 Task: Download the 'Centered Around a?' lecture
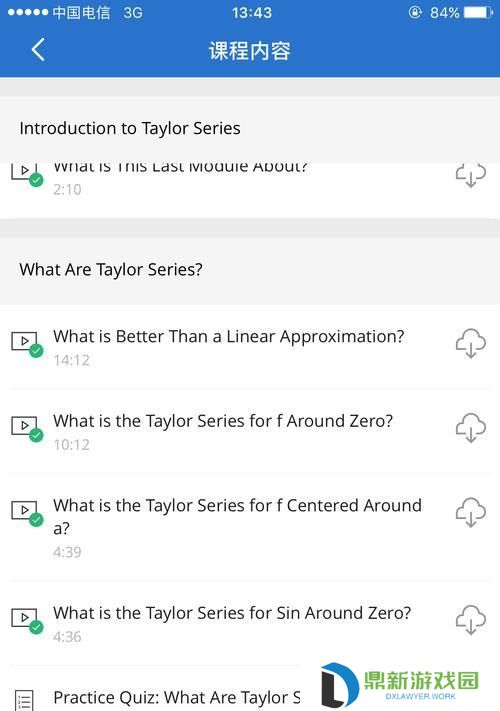point(471,512)
